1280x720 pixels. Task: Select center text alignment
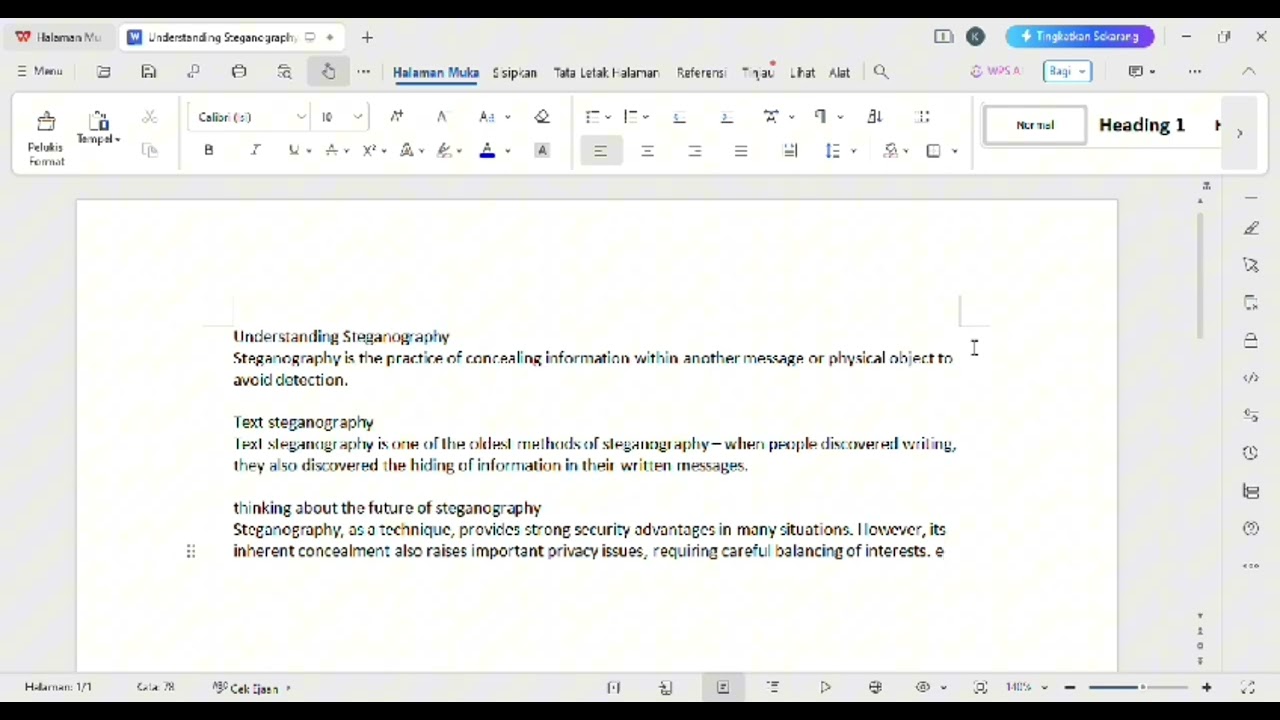pos(648,150)
